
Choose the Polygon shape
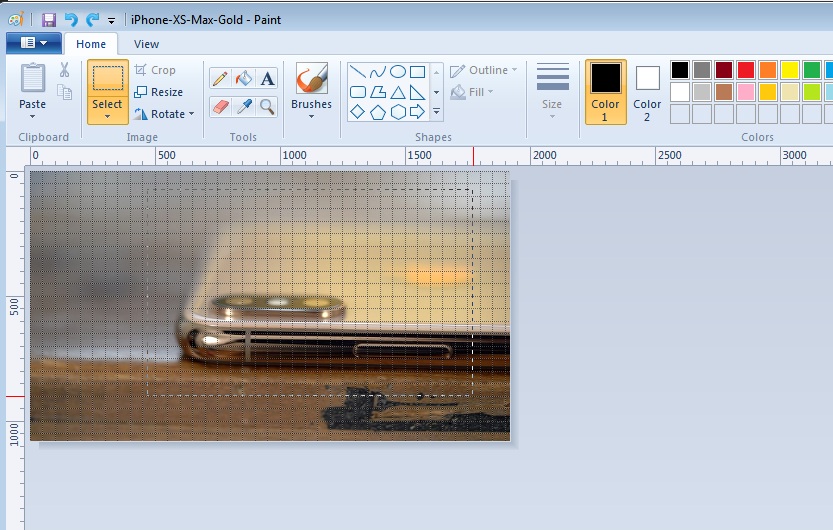[378, 92]
